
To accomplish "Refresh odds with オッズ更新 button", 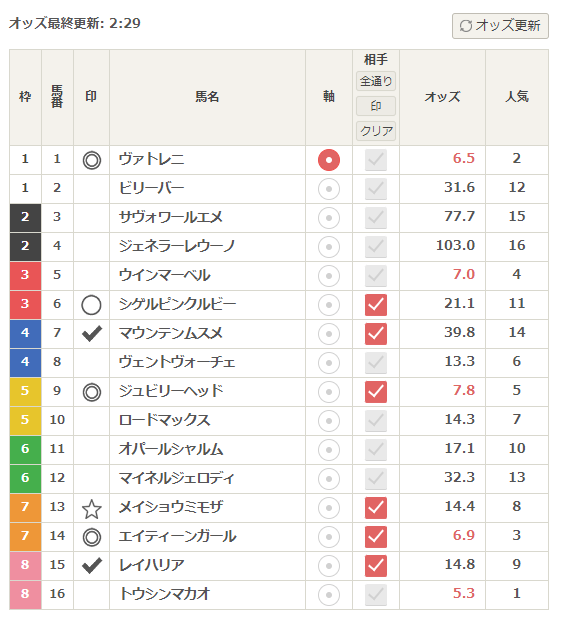I will (x=500, y=26).
